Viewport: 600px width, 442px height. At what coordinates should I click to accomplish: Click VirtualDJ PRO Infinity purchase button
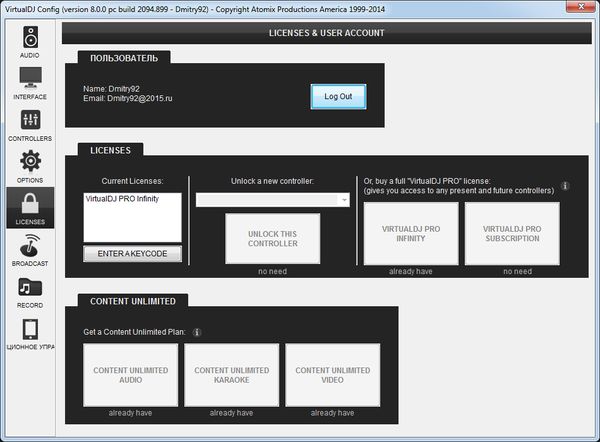click(411, 233)
